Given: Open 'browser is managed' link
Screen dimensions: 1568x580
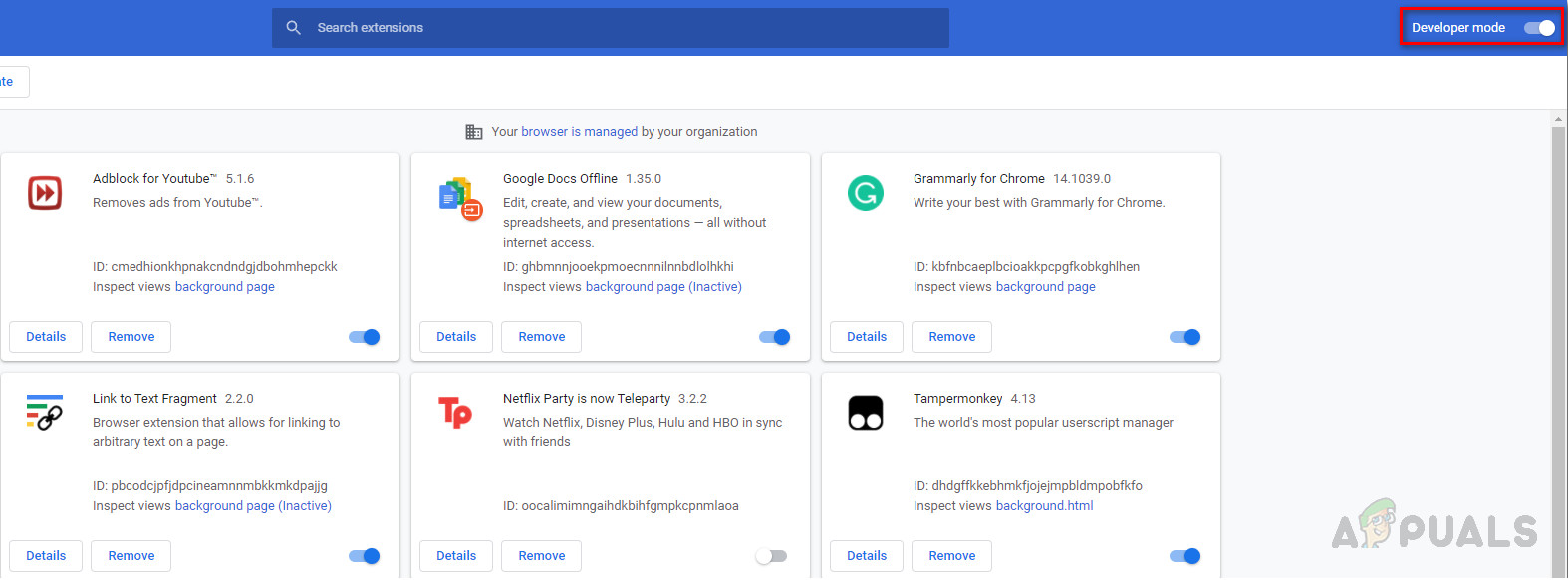Looking at the screenshot, I should click(x=580, y=132).
